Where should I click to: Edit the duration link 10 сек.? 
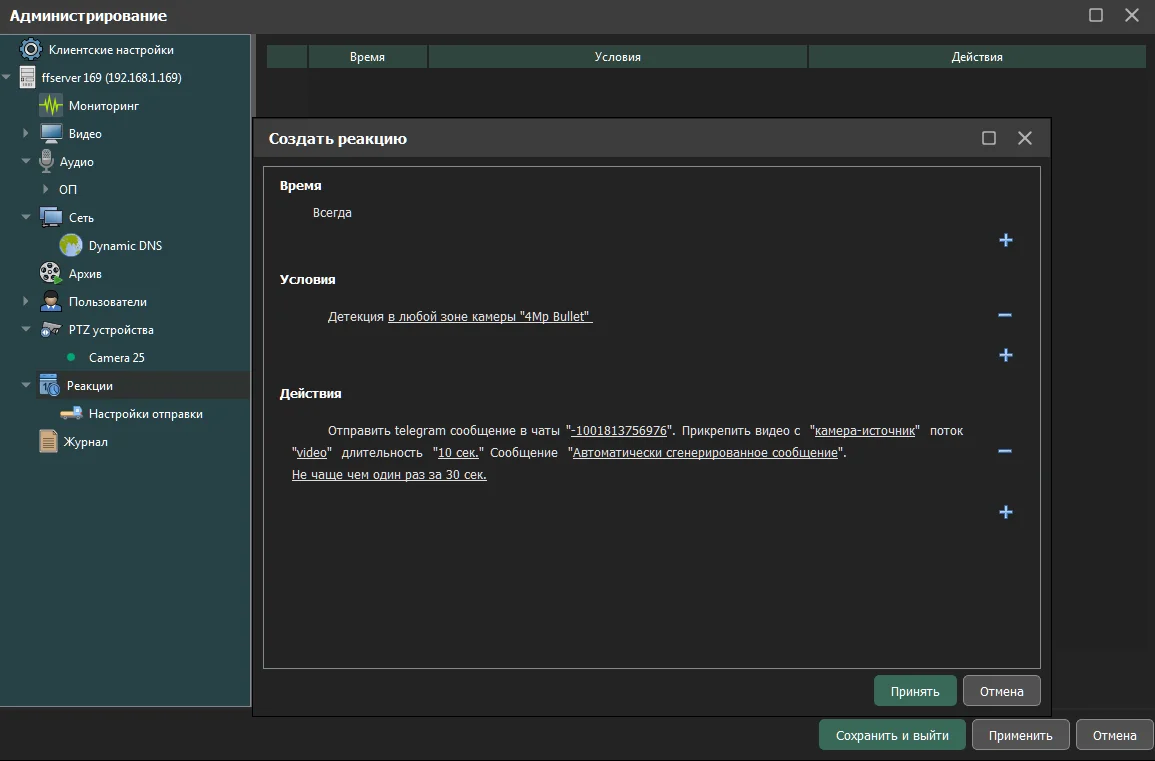[x=458, y=452]
